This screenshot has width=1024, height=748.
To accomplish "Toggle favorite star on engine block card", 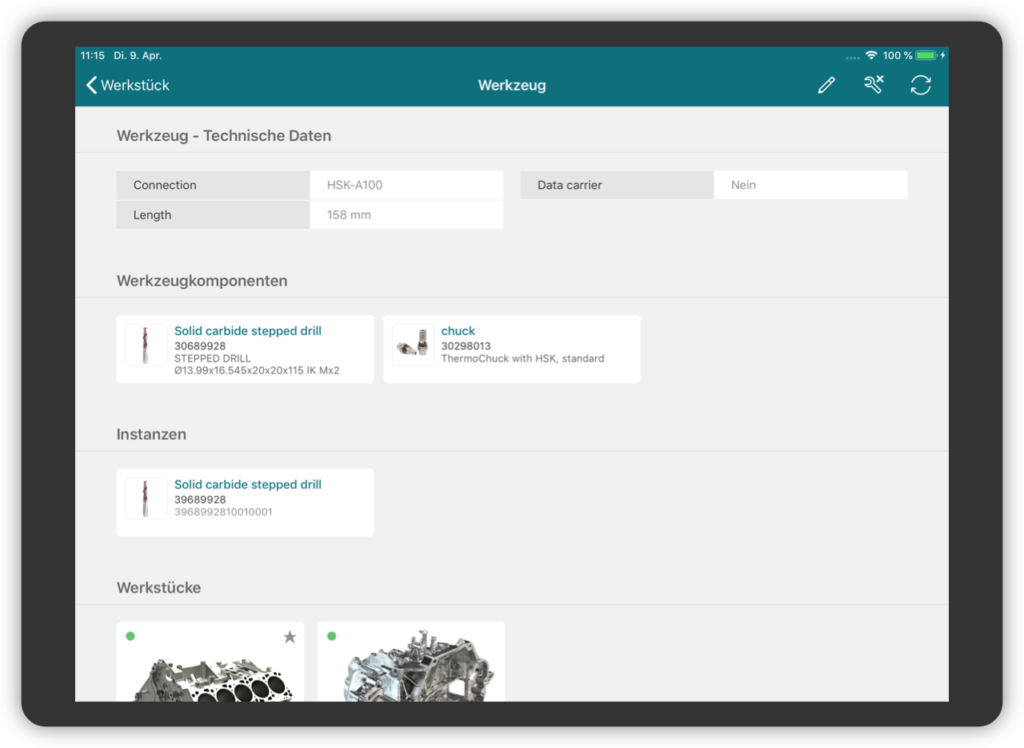I will 290,637.
